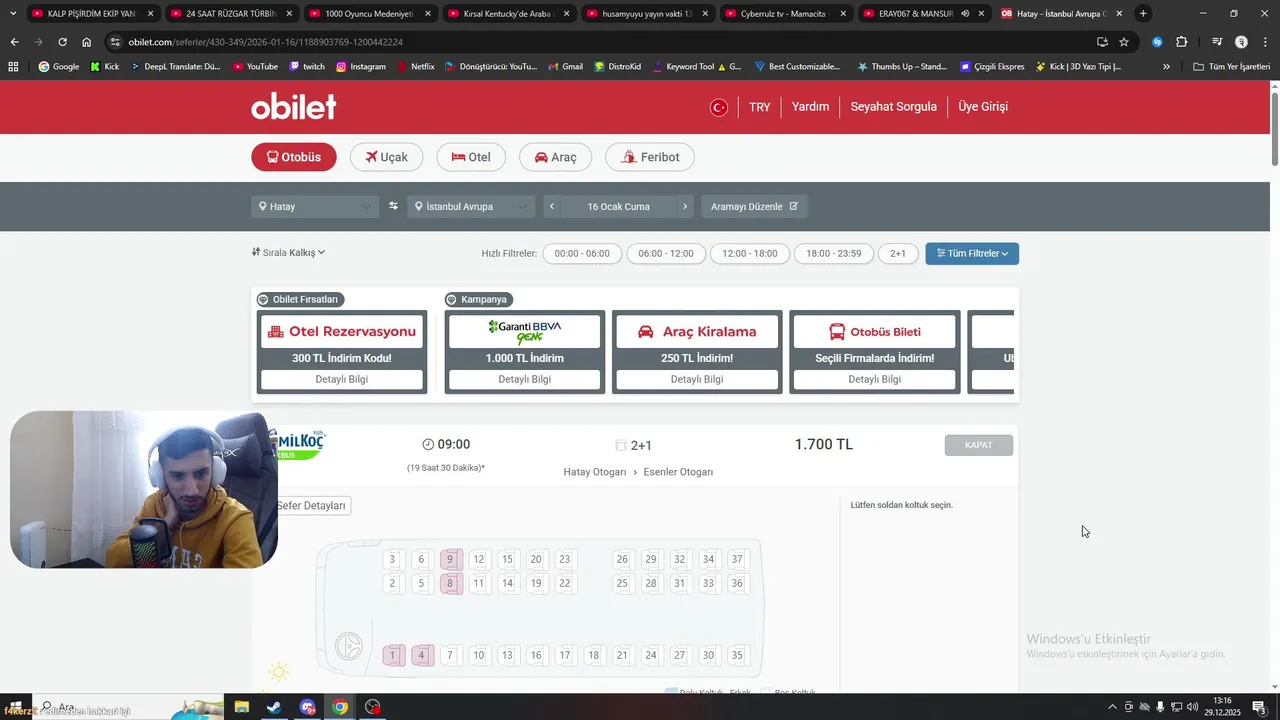Click Detaylı Bilgi under Otel Rezervasyonu
Image resolution: width=1280 pixels, height=720 pixels.
[x=342, y=380]
